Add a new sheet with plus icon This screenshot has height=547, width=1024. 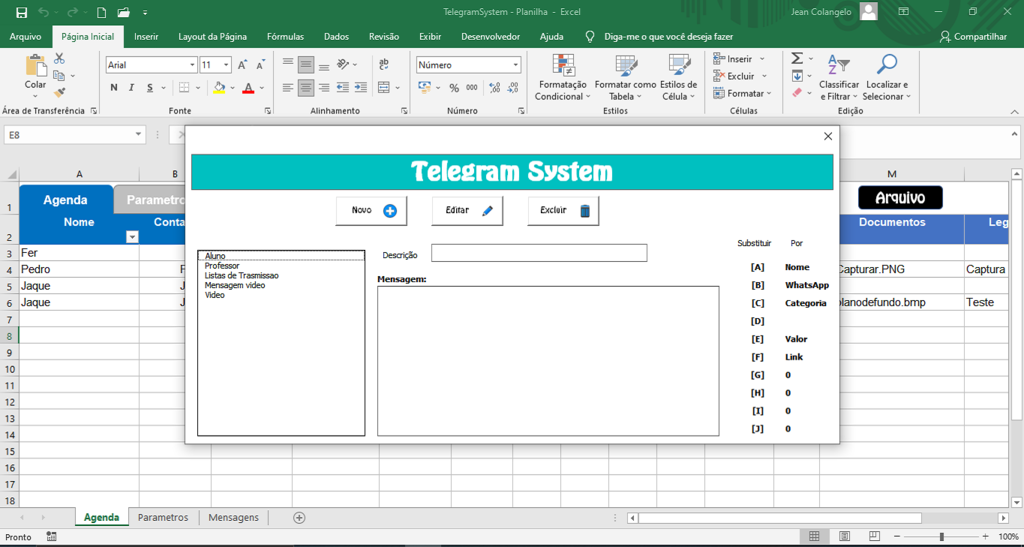pos(299,518)
